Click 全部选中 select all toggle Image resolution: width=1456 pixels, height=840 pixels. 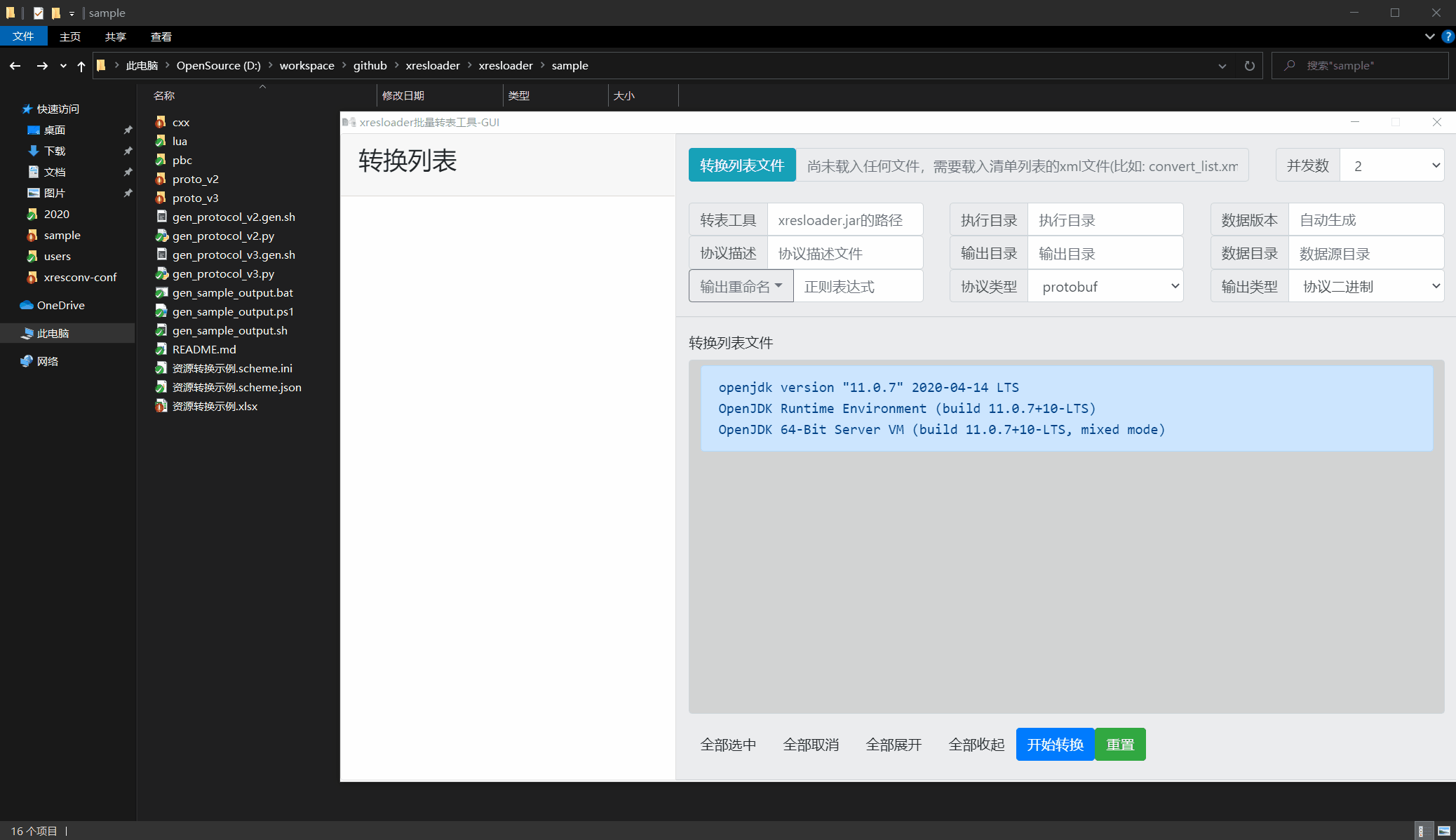(x=728, y=744)
